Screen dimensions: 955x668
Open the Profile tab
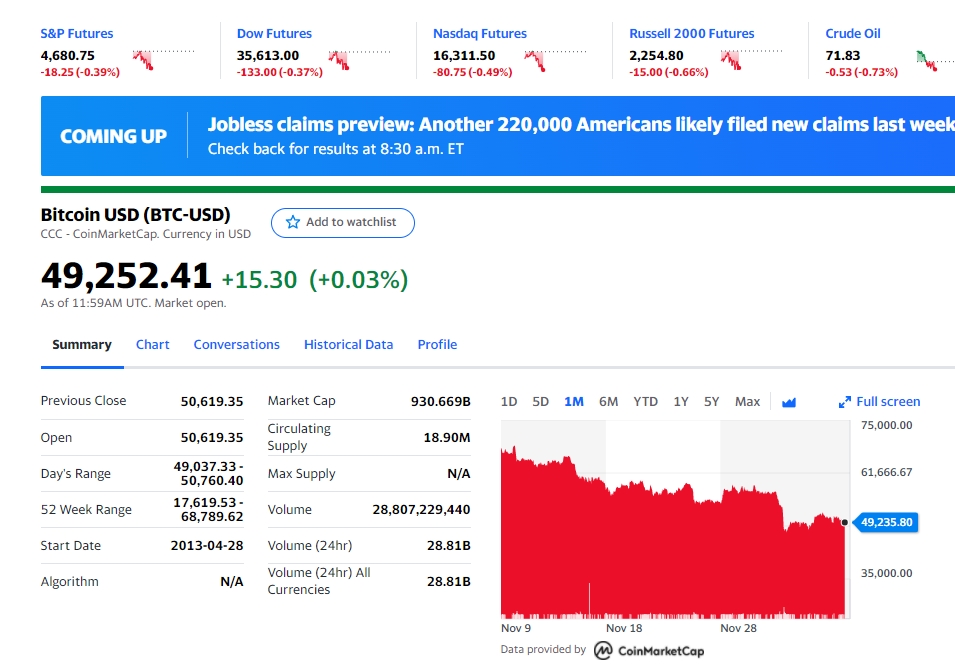pos(437,345)
